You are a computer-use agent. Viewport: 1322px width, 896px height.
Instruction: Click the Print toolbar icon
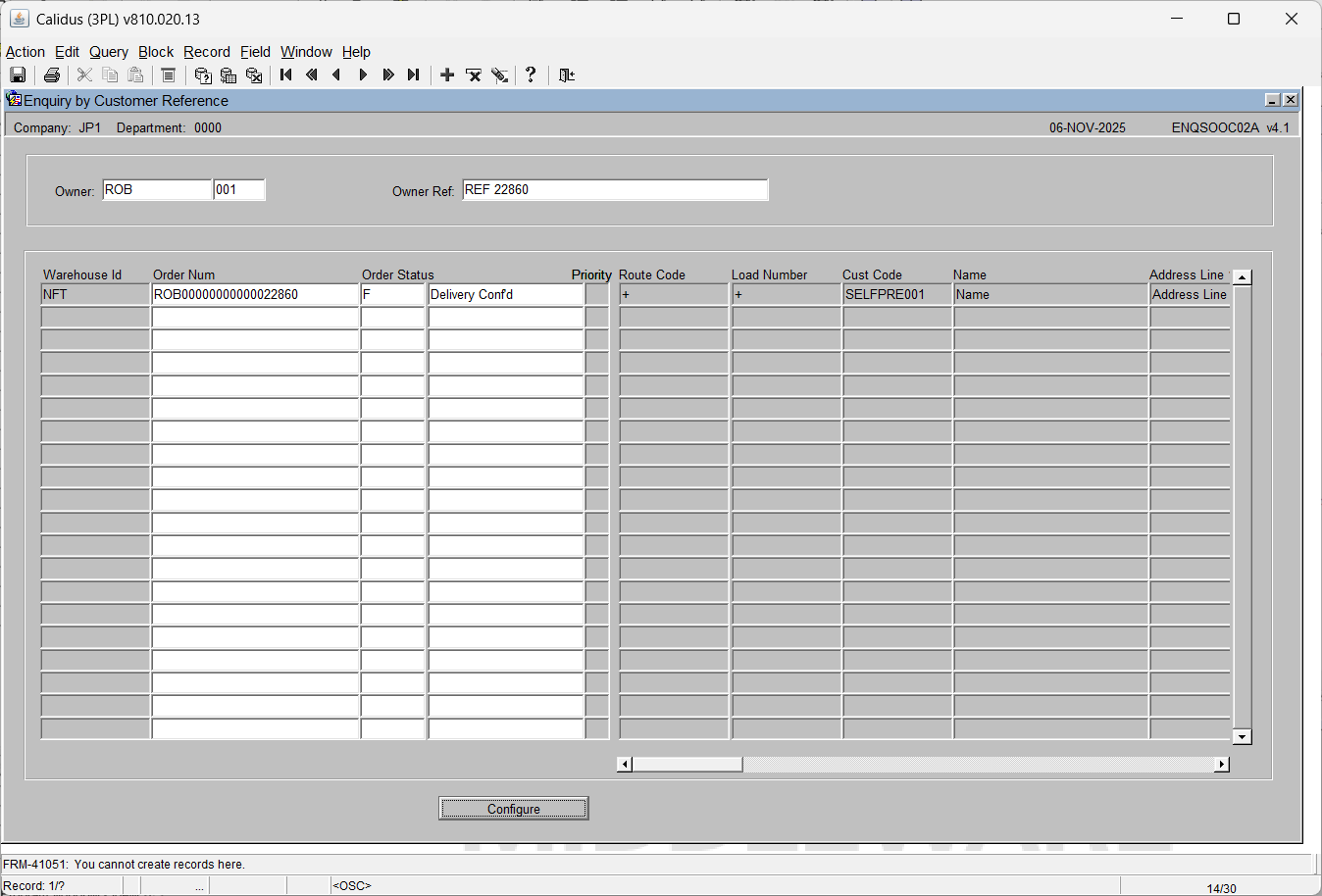click(52, 75)
